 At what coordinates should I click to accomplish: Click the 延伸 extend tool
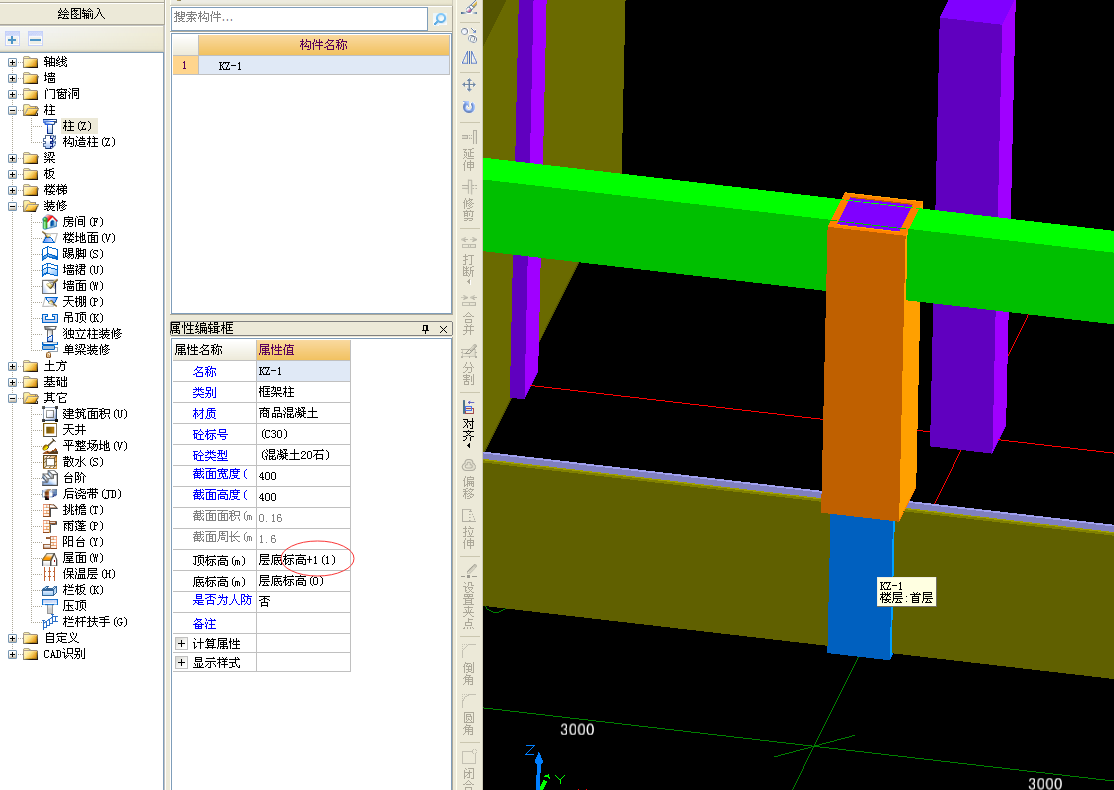[469, 151]
